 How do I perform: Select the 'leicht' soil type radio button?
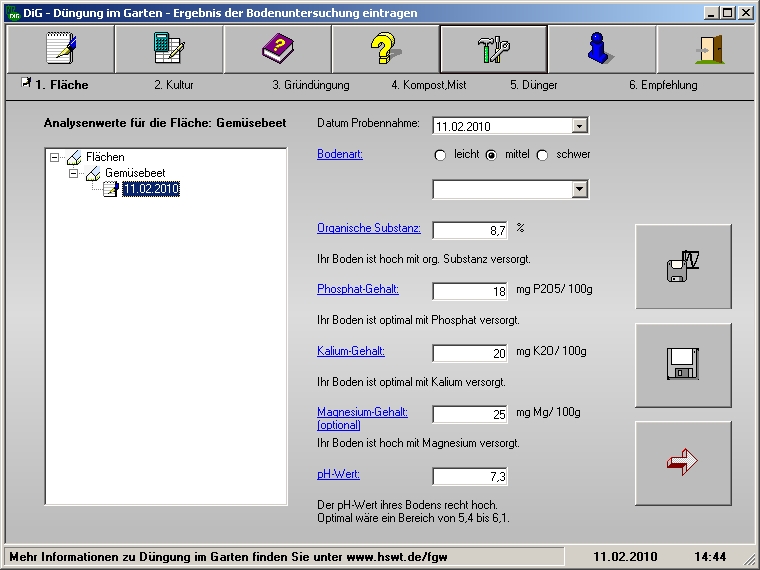(440, 155)
